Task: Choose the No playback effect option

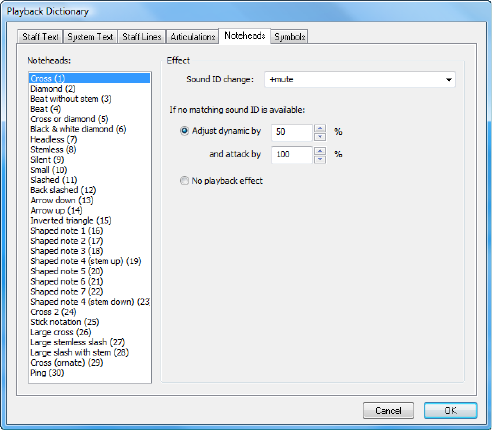Action: [184, 181]
